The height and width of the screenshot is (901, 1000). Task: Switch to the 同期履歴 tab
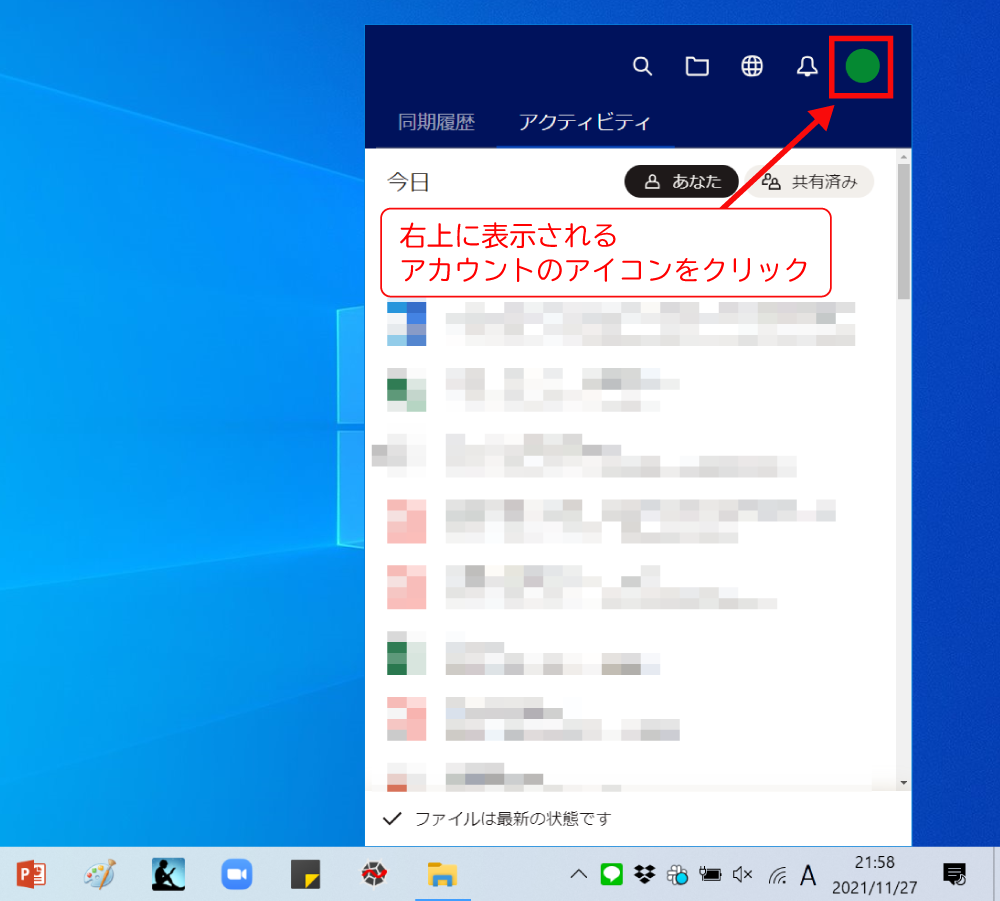coord(436,123)
